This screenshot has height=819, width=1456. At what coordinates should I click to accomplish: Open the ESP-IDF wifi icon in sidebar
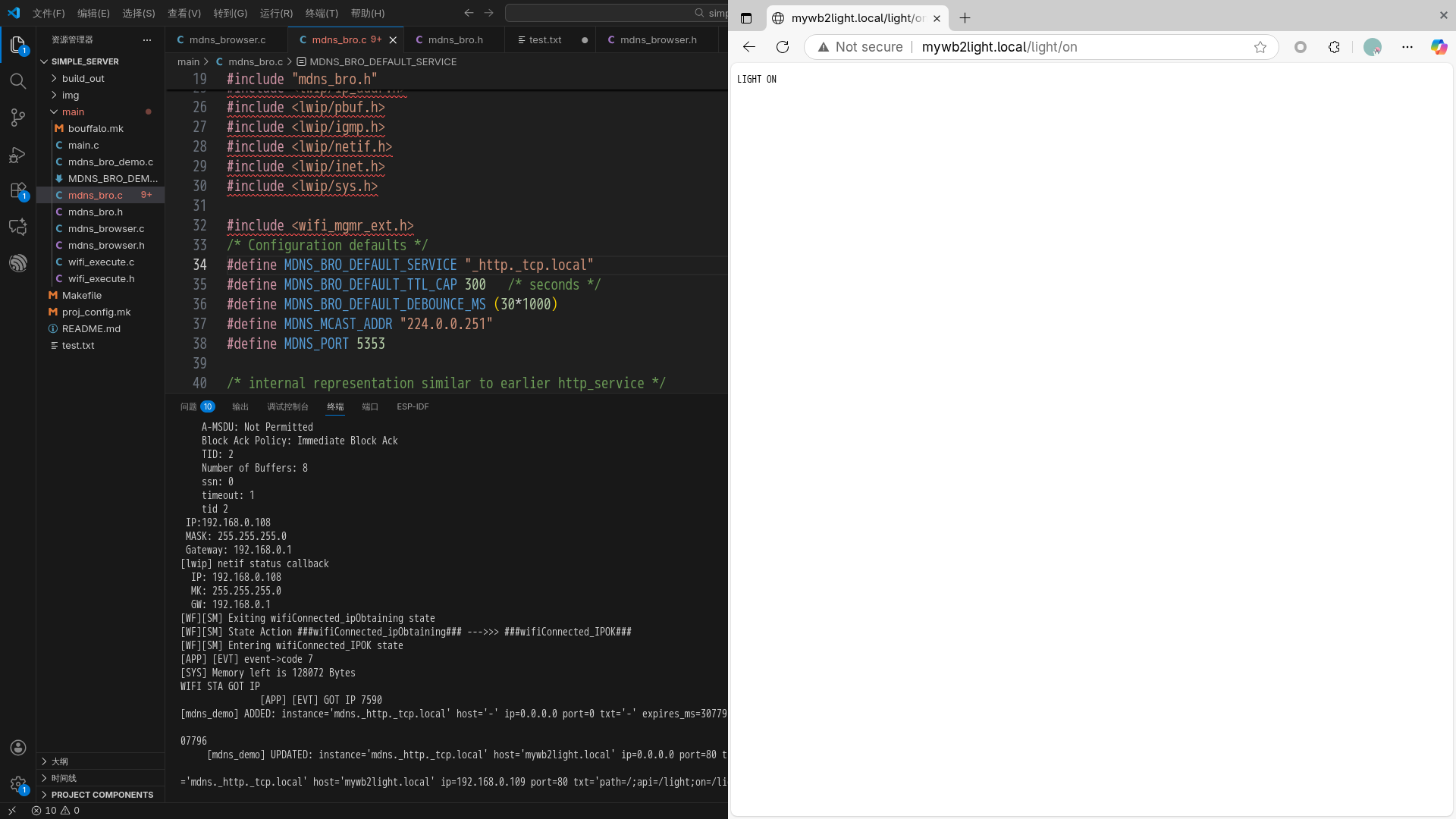coord(18,263)
